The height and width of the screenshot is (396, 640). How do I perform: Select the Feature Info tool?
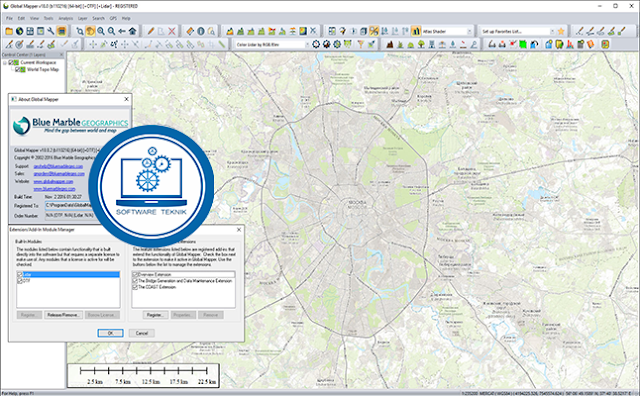tap(201, 31)
